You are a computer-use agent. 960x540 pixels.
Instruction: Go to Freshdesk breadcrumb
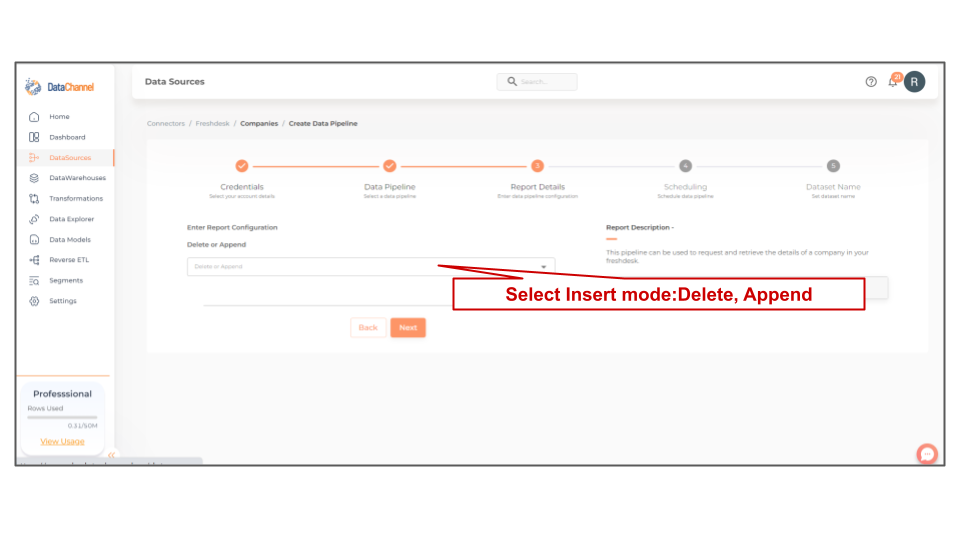212,124
